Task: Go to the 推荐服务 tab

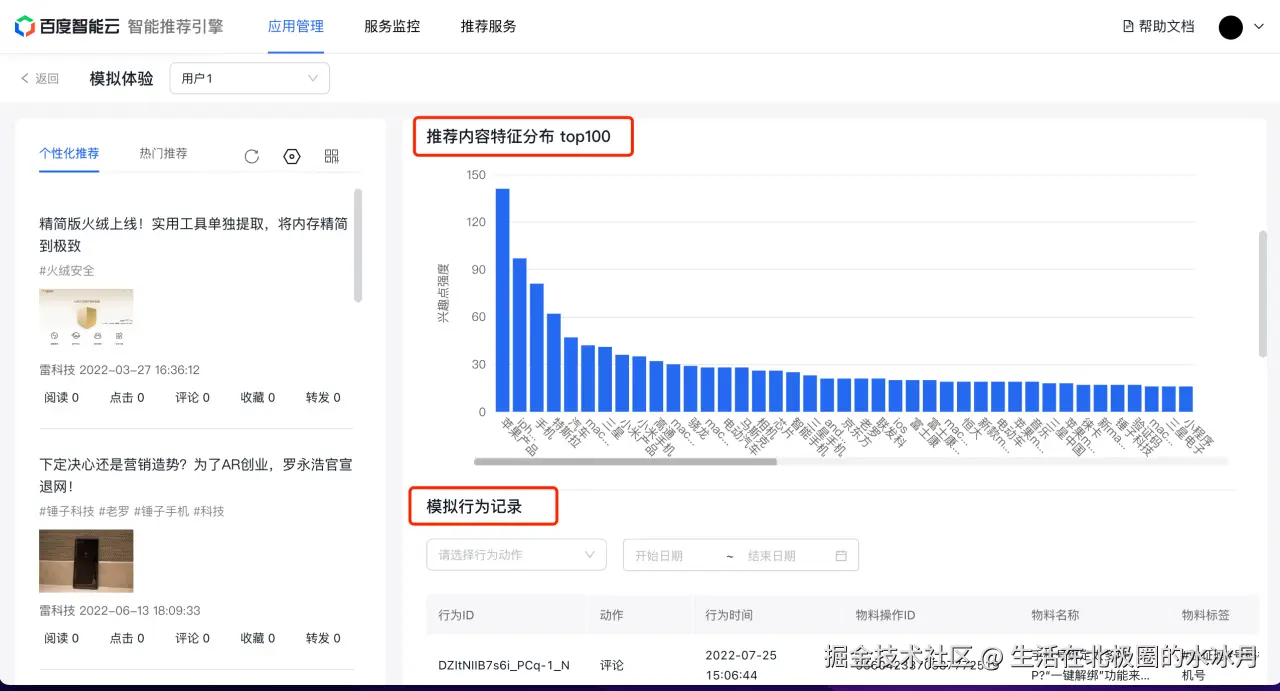Action: coord(488,27)
